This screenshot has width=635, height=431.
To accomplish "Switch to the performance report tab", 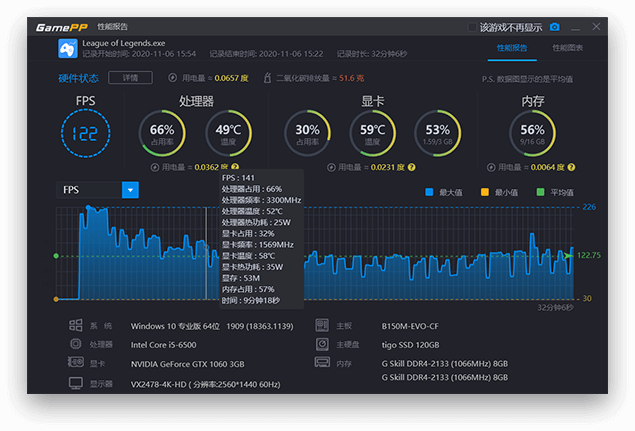I will (512, 48).
